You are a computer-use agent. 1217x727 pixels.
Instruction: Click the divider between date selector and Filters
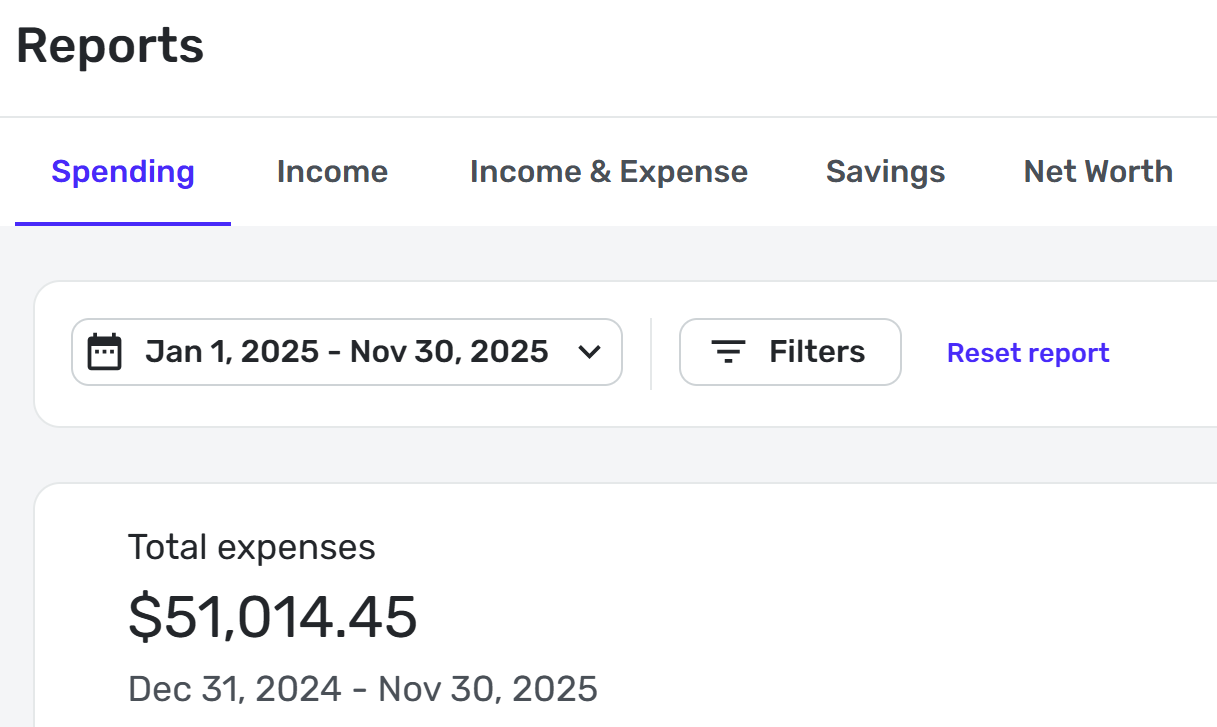tap(651, 353)
